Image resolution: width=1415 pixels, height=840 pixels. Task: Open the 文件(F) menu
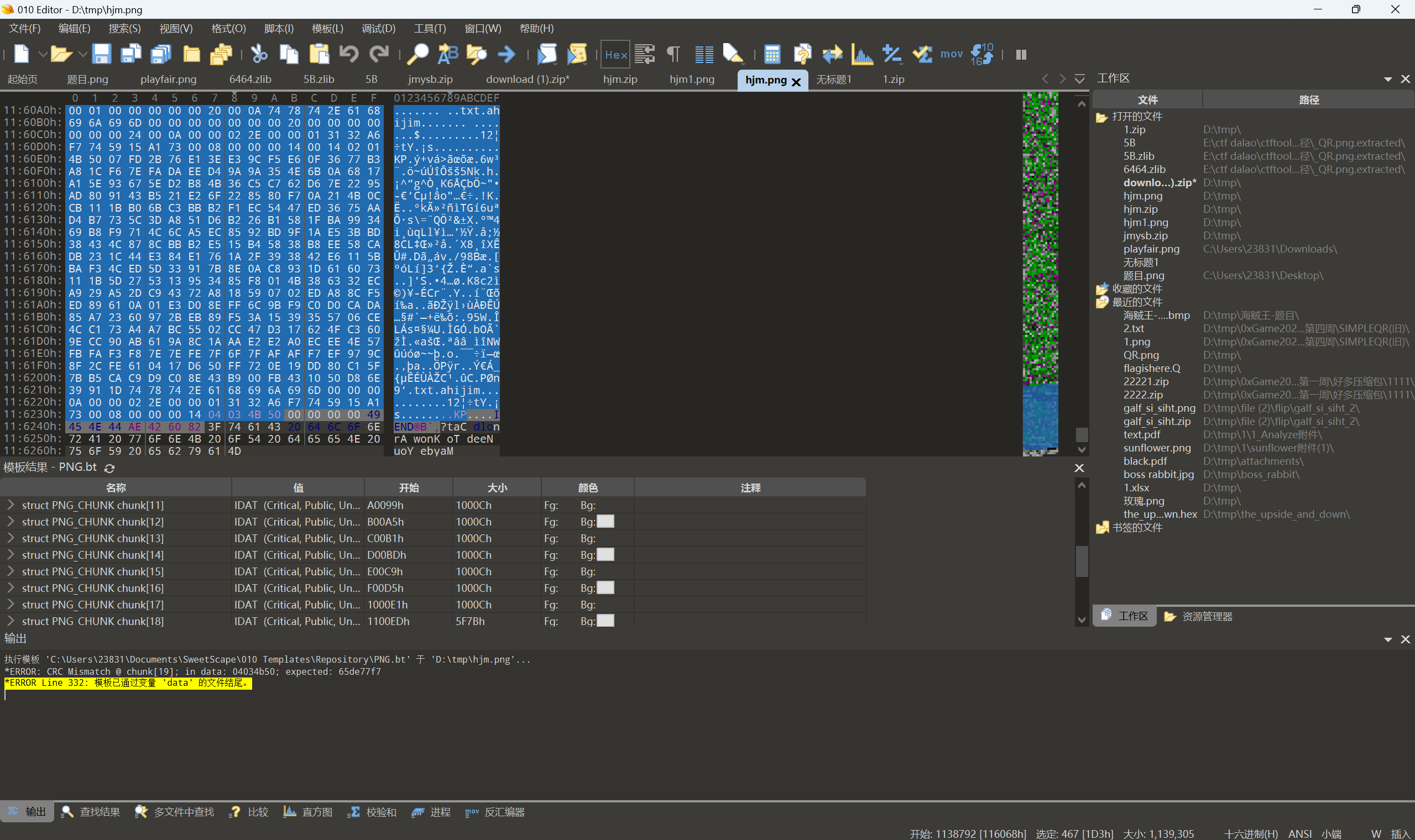pyautogui.click(x=24, y=28)
